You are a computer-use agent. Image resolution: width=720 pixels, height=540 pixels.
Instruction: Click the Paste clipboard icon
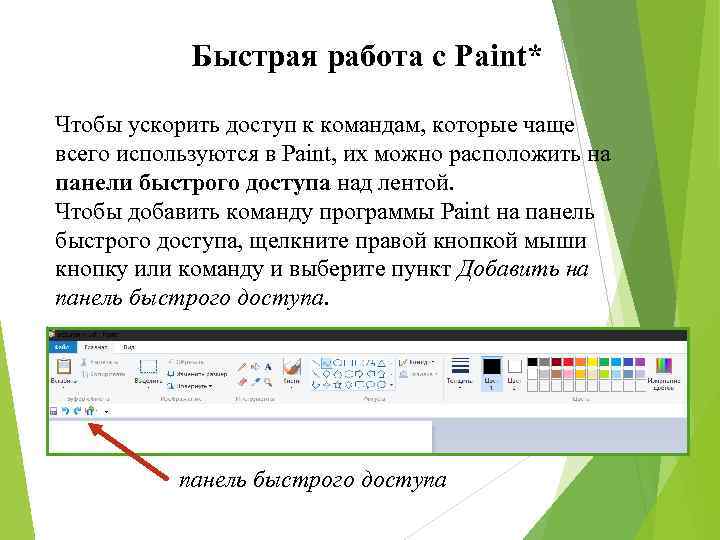point(63,367)
